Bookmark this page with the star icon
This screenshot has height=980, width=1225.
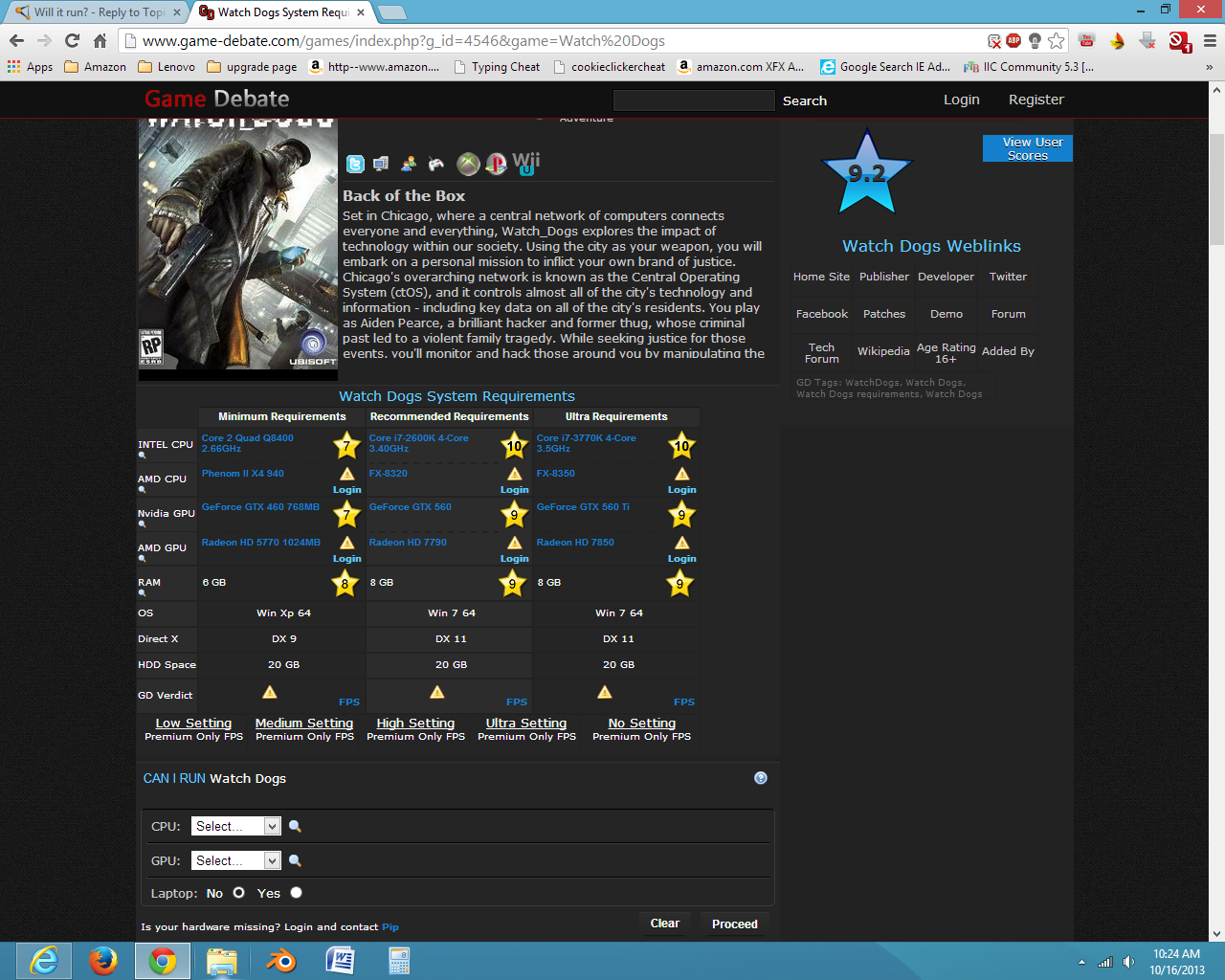click(1056, 40)
